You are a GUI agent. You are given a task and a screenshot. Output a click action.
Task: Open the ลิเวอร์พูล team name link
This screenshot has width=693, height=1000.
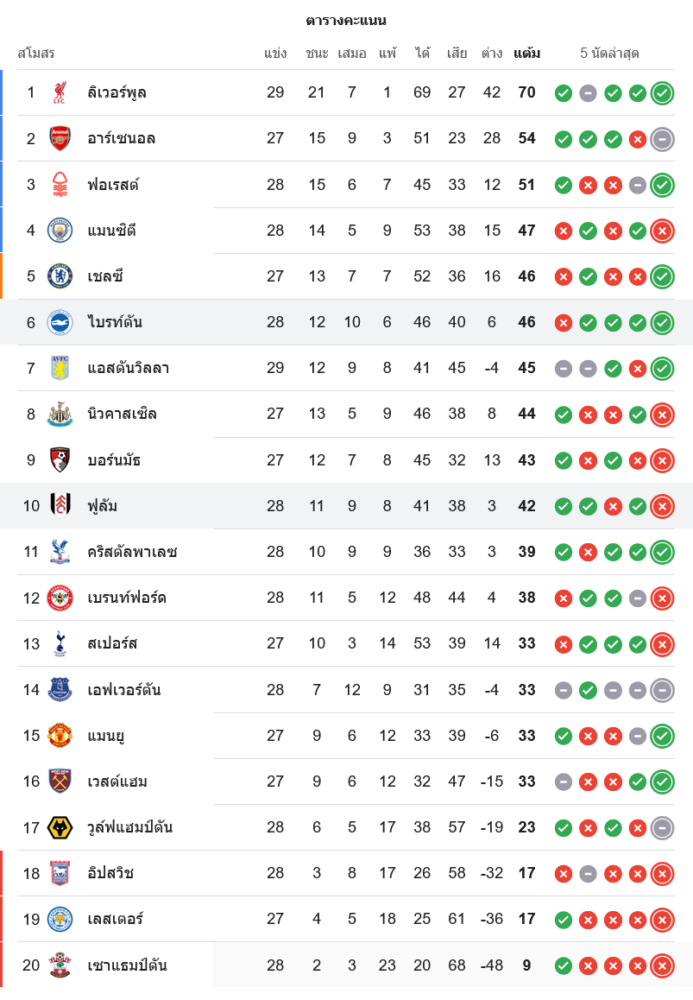click(117, 93)
